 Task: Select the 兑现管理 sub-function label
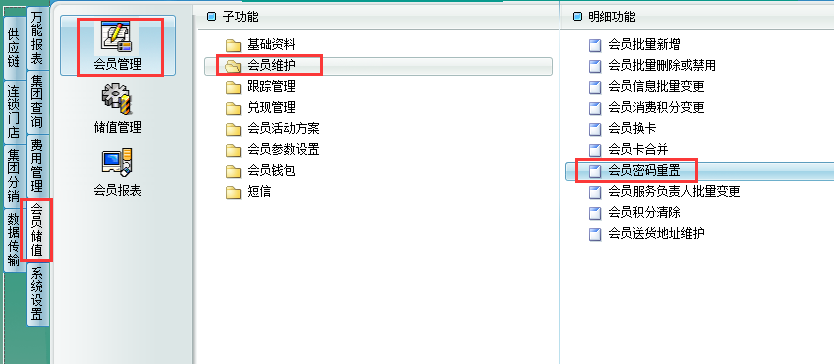pos(271,108)
